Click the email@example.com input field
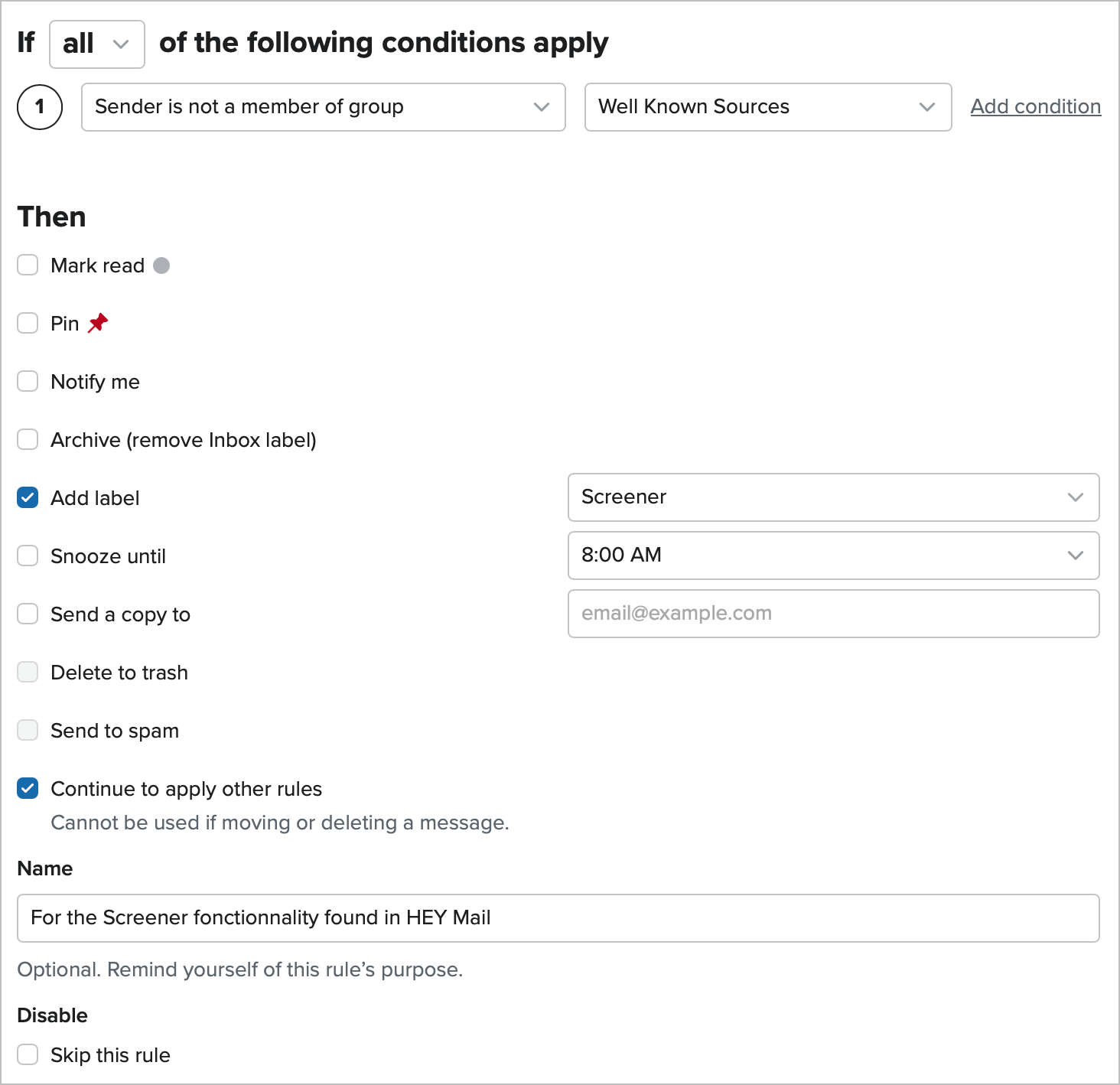 tap(833, 614)
